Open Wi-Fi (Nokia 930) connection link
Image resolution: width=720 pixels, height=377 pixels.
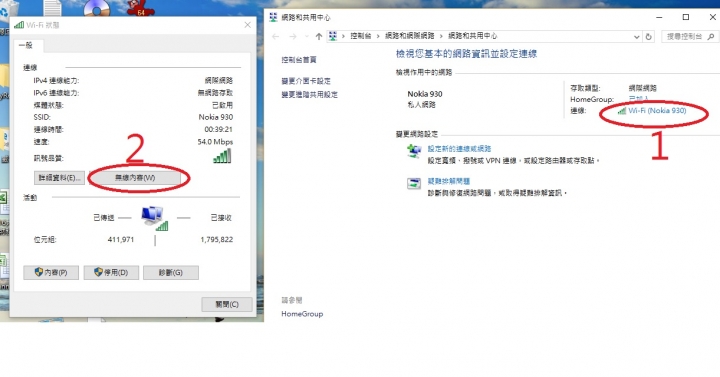pyautogui.click(x=657, y=111)
